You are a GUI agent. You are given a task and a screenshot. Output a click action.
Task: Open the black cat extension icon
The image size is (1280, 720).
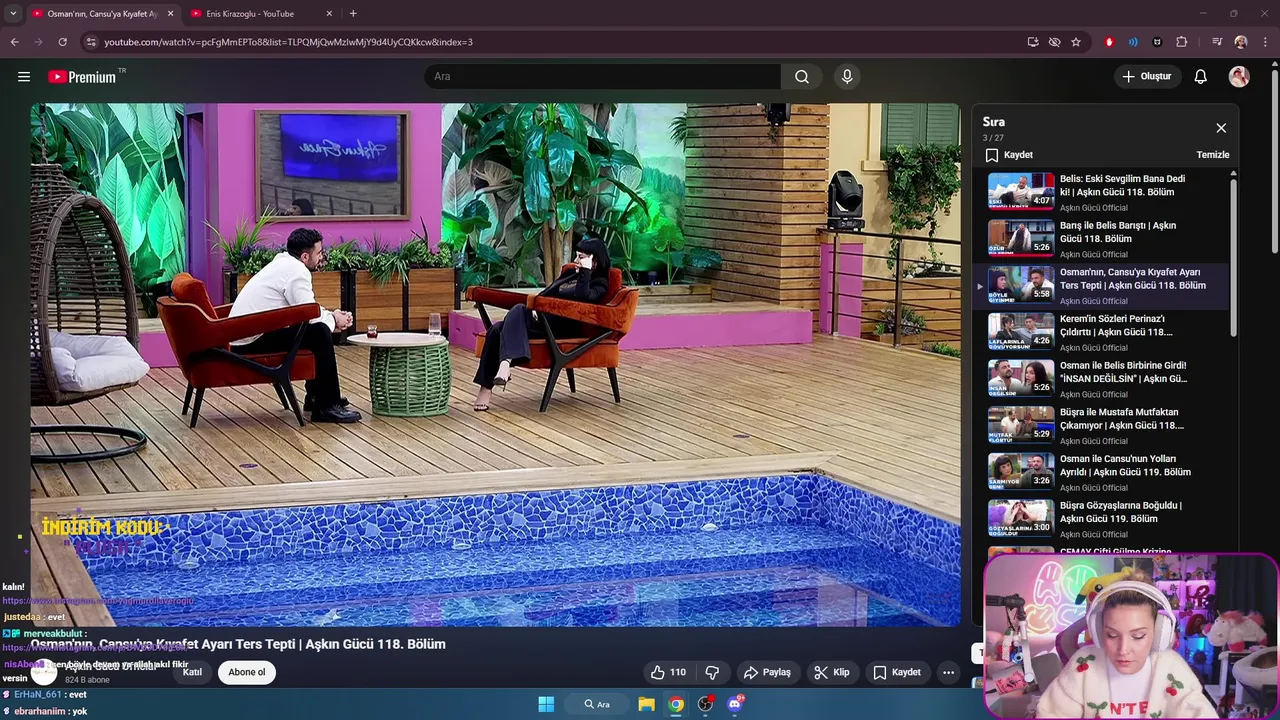click(1157, 42)
